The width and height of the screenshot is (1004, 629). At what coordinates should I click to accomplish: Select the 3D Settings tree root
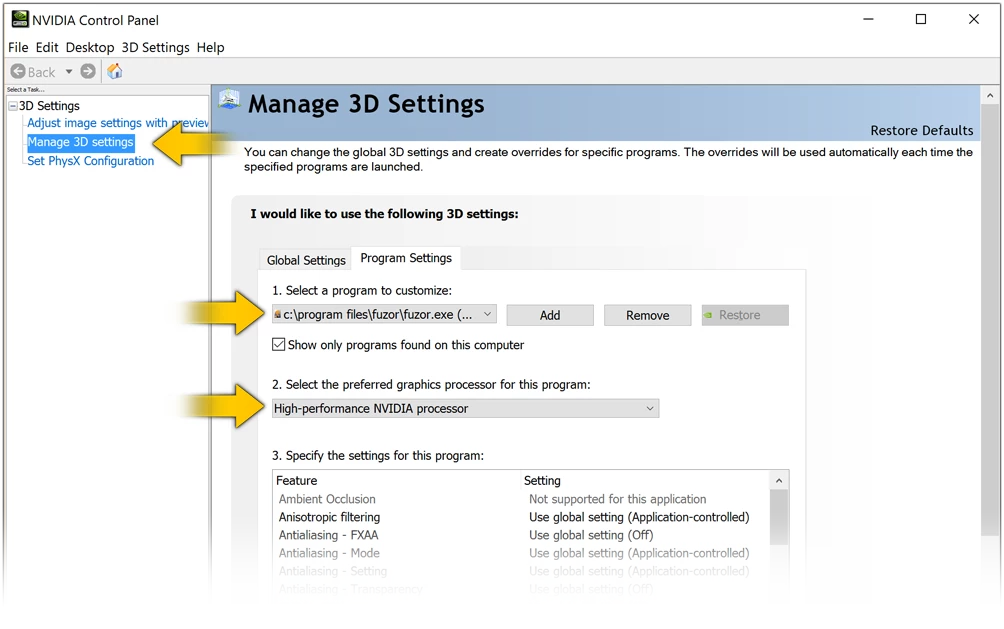pos(49,106)
